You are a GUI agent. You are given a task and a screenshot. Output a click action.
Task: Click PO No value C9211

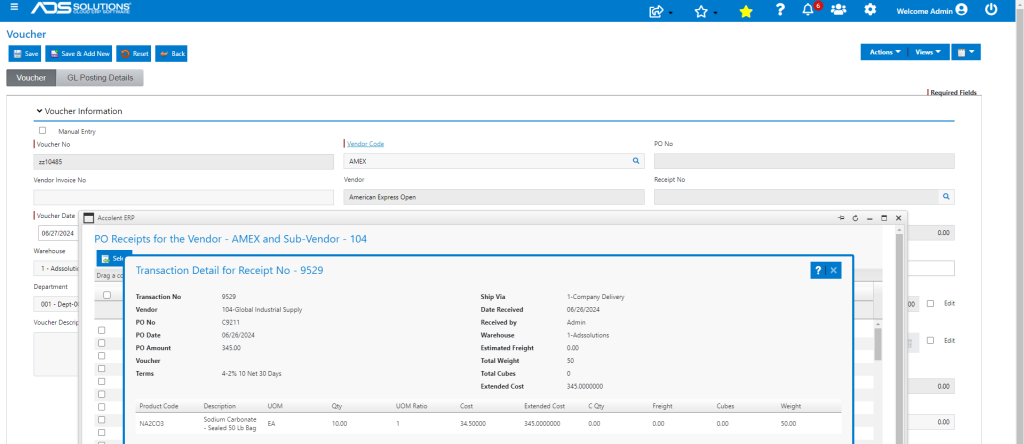point(231,323)
